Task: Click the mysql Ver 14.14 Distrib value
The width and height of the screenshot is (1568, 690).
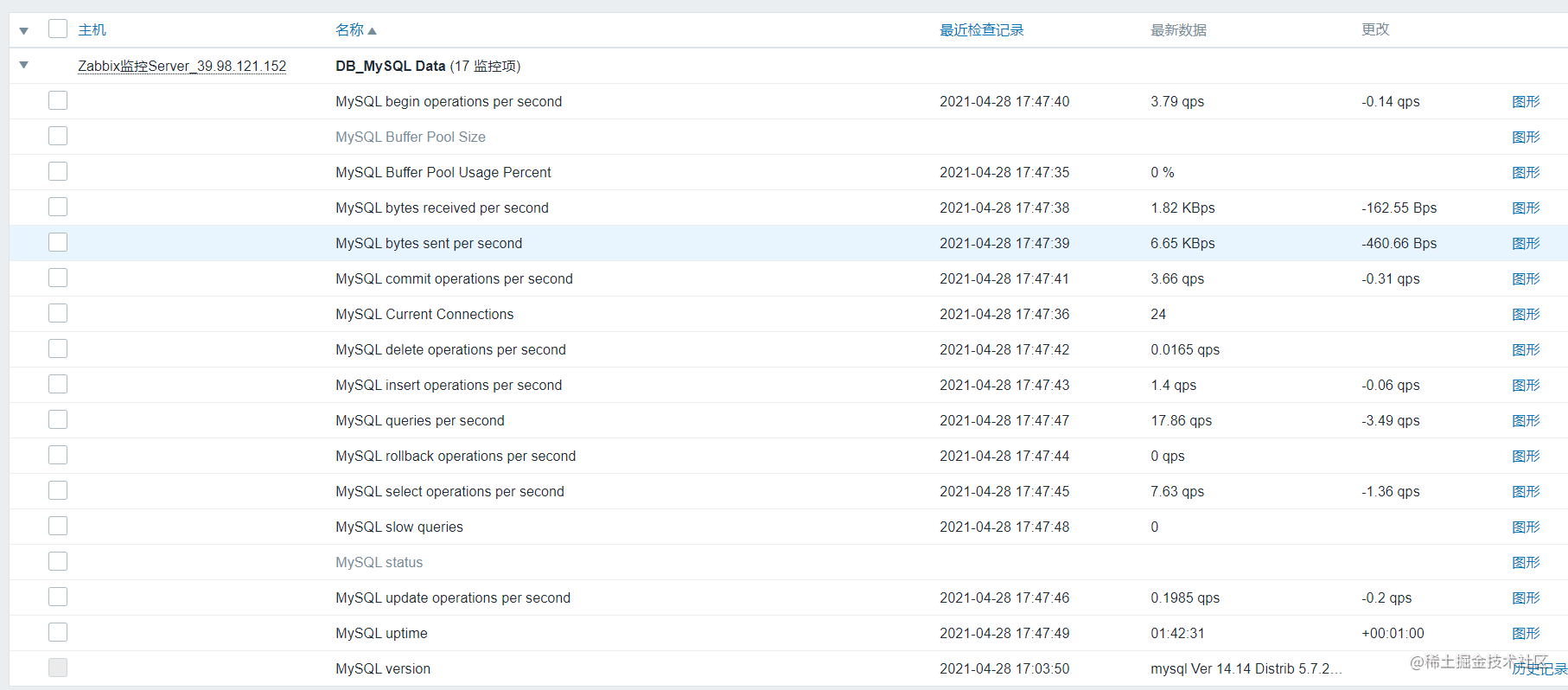Action: click(1246, 668)
